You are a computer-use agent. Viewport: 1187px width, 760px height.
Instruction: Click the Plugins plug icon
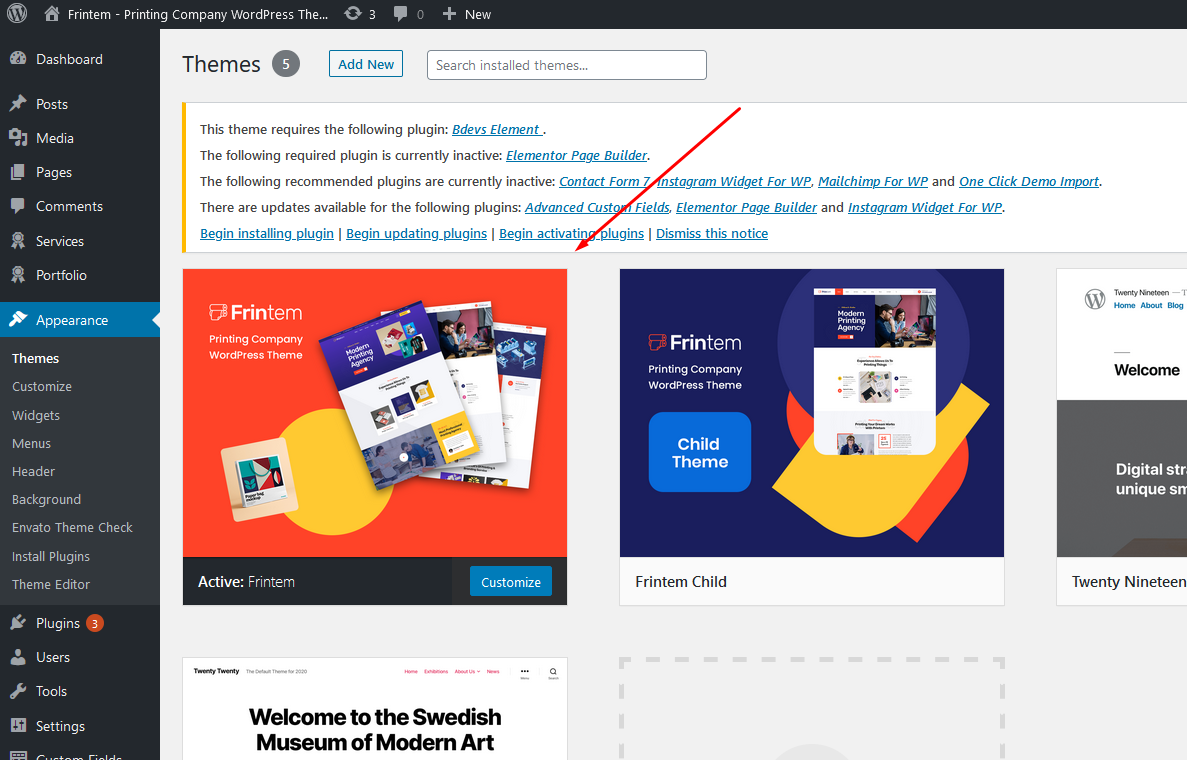pos(18,622)
